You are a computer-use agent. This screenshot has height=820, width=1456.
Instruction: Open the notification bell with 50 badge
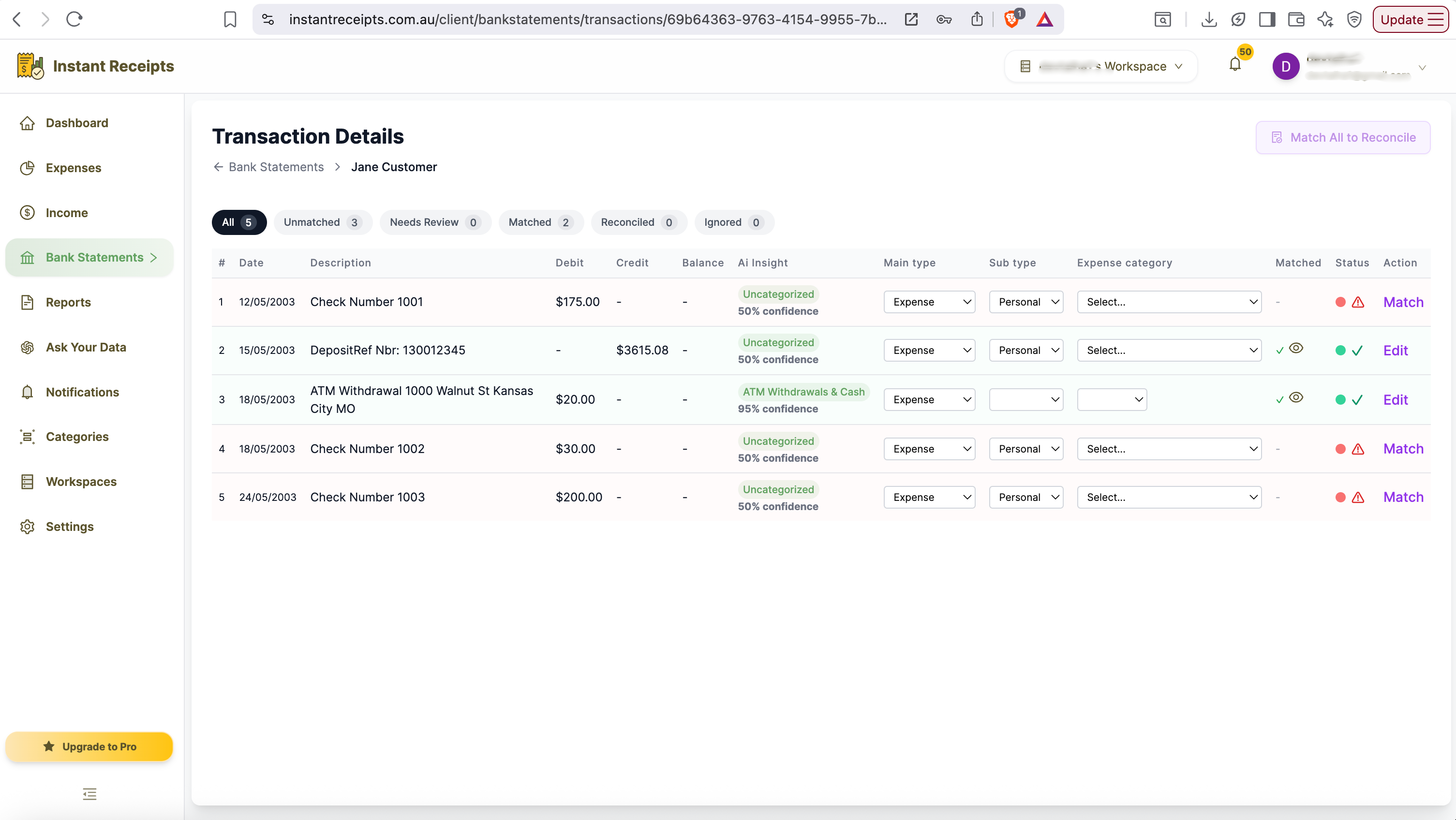coord(1235,65)
